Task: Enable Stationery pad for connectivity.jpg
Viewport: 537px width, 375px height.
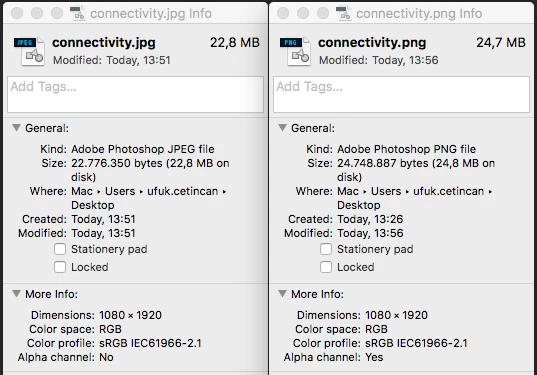Action: tap(60, 249)
